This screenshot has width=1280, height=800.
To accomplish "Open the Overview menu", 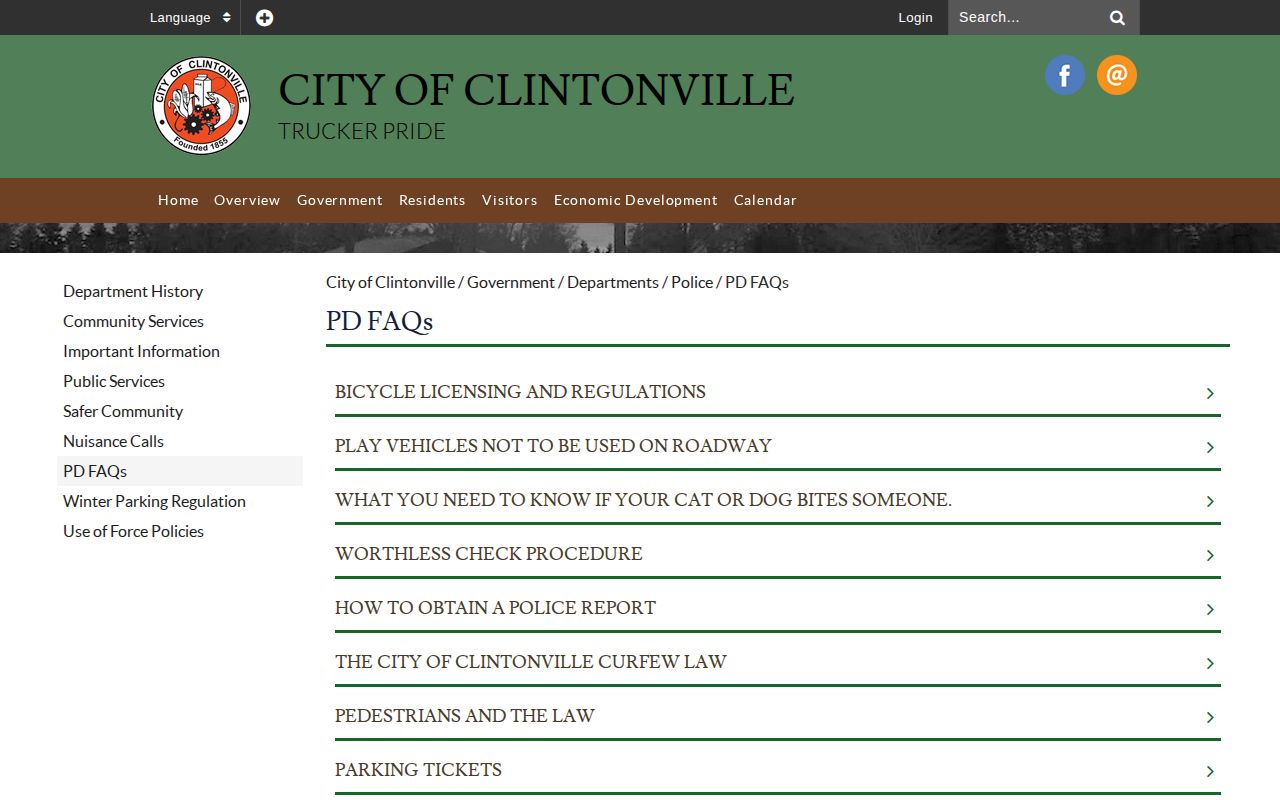I will pos(247,200).
